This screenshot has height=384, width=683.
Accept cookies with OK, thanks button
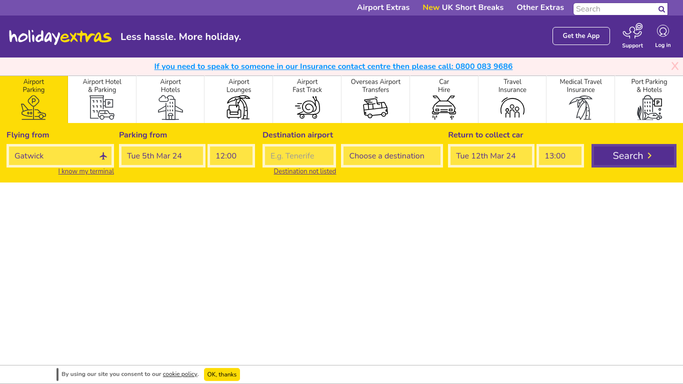(222, 374)
